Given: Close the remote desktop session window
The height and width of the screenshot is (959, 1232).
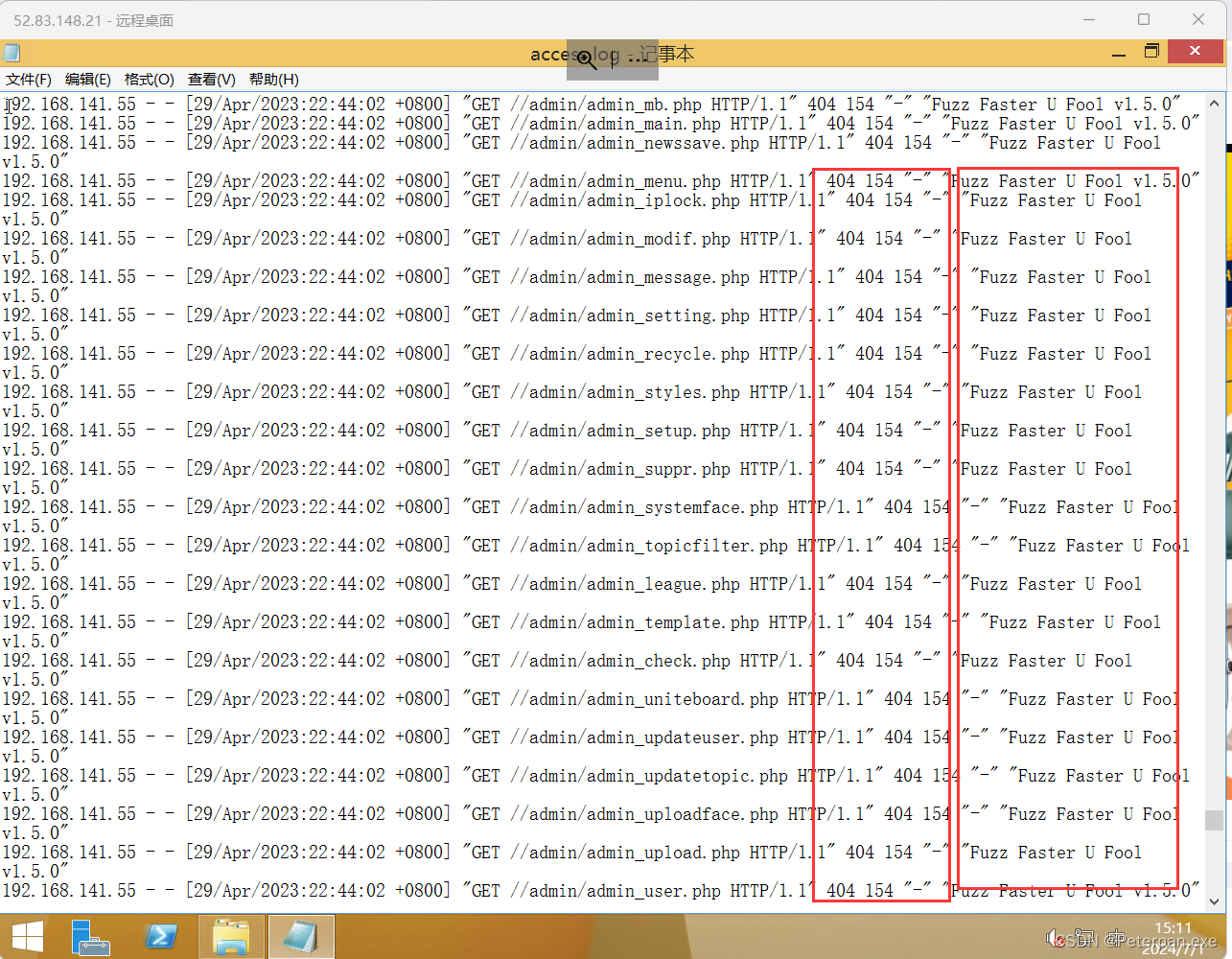Looking at the screenshot, I should [1198, 19].
